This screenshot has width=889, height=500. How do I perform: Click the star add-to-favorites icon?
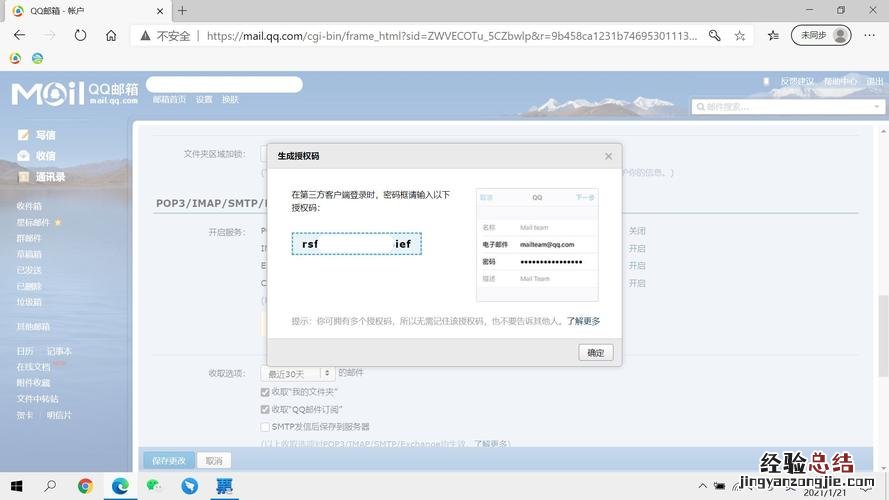click(740, 36)
